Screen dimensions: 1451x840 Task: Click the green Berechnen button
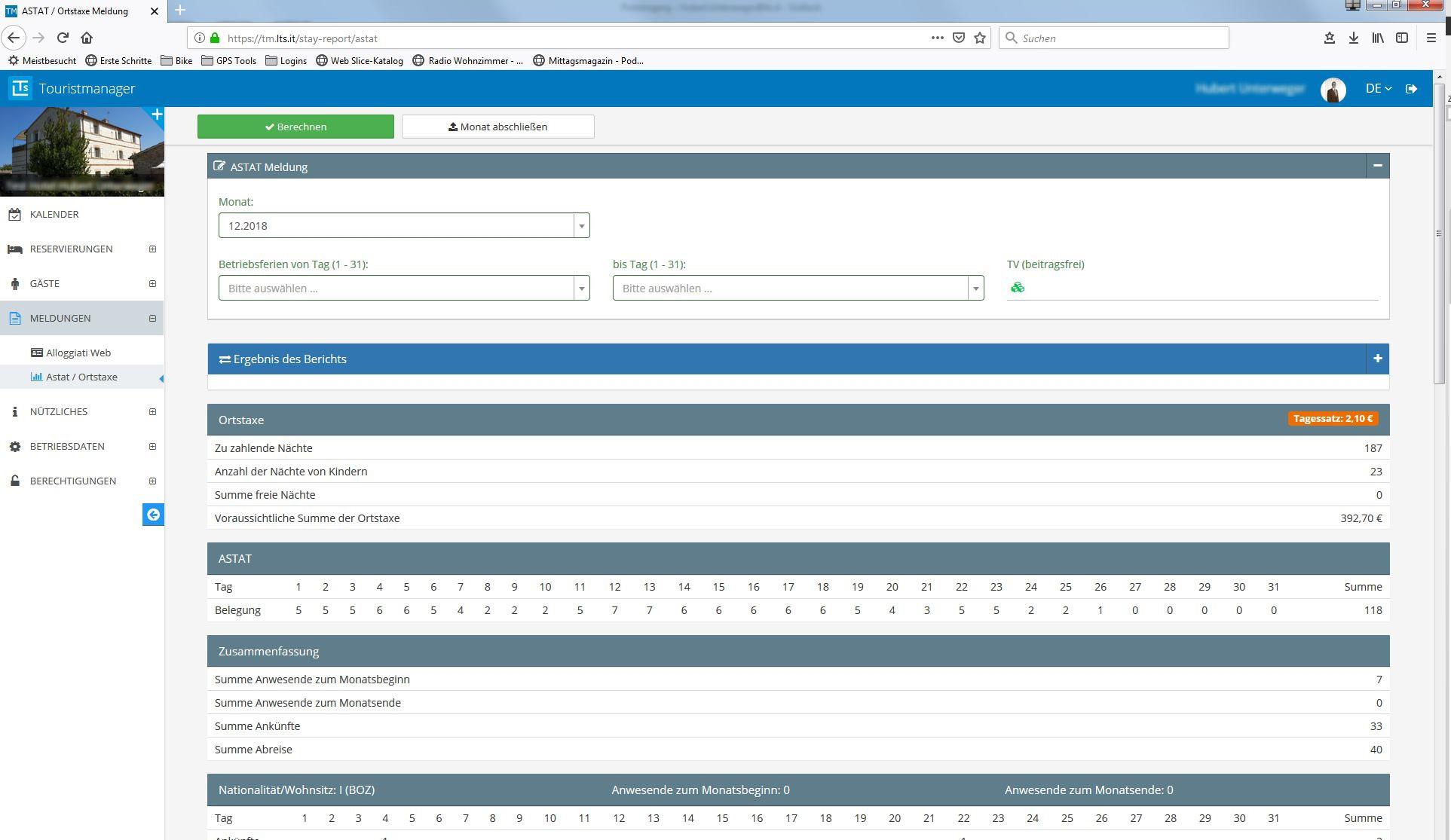click(x=295, y=127)
